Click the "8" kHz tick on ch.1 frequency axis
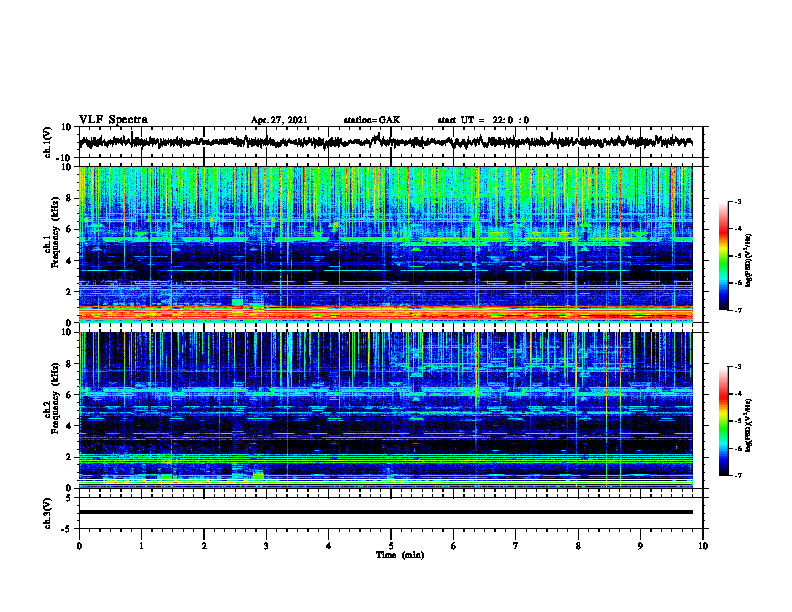 point(69,198)
